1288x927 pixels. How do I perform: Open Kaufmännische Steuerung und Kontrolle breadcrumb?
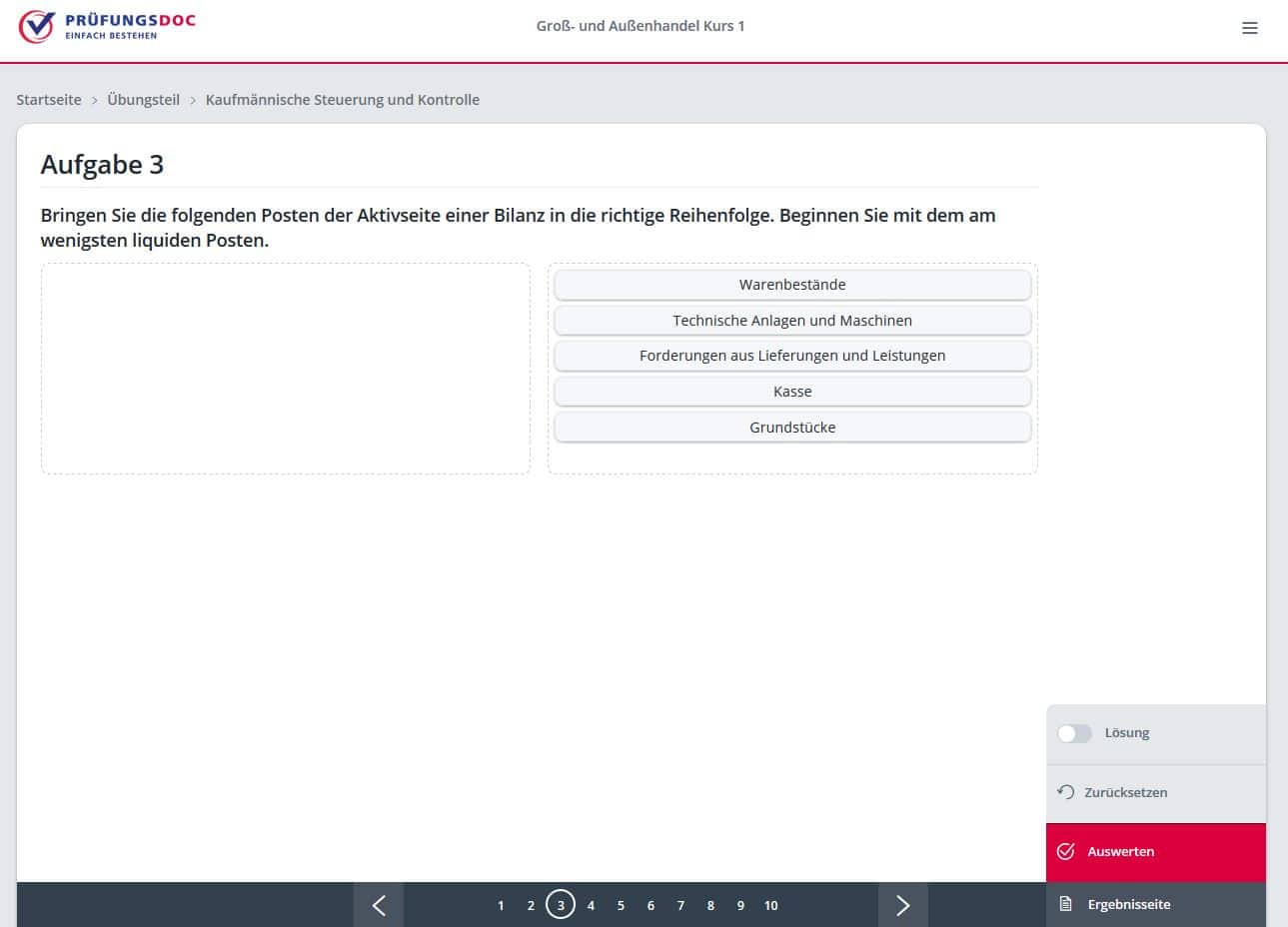(342, 100)
